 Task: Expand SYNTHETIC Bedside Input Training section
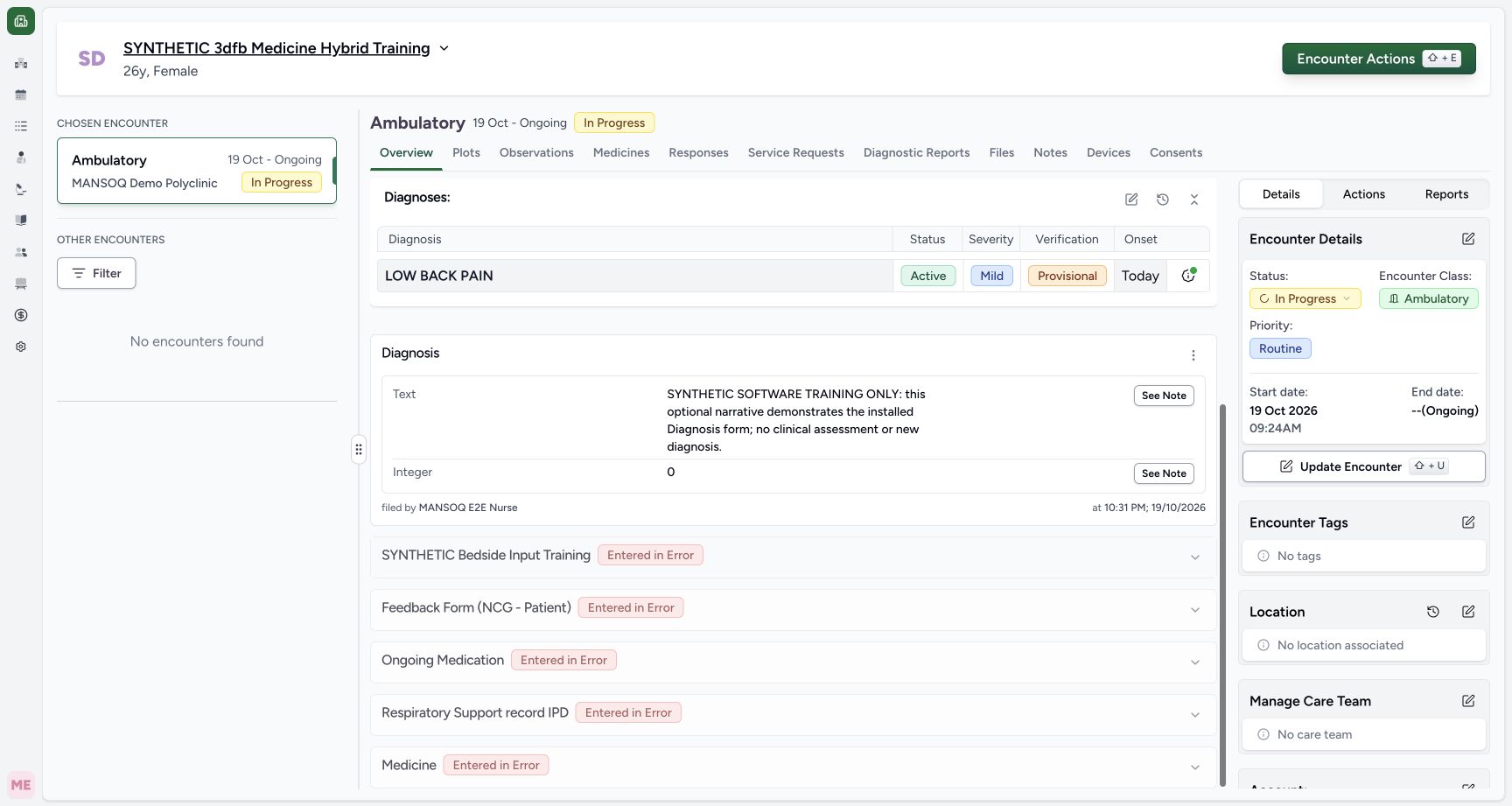793,557
